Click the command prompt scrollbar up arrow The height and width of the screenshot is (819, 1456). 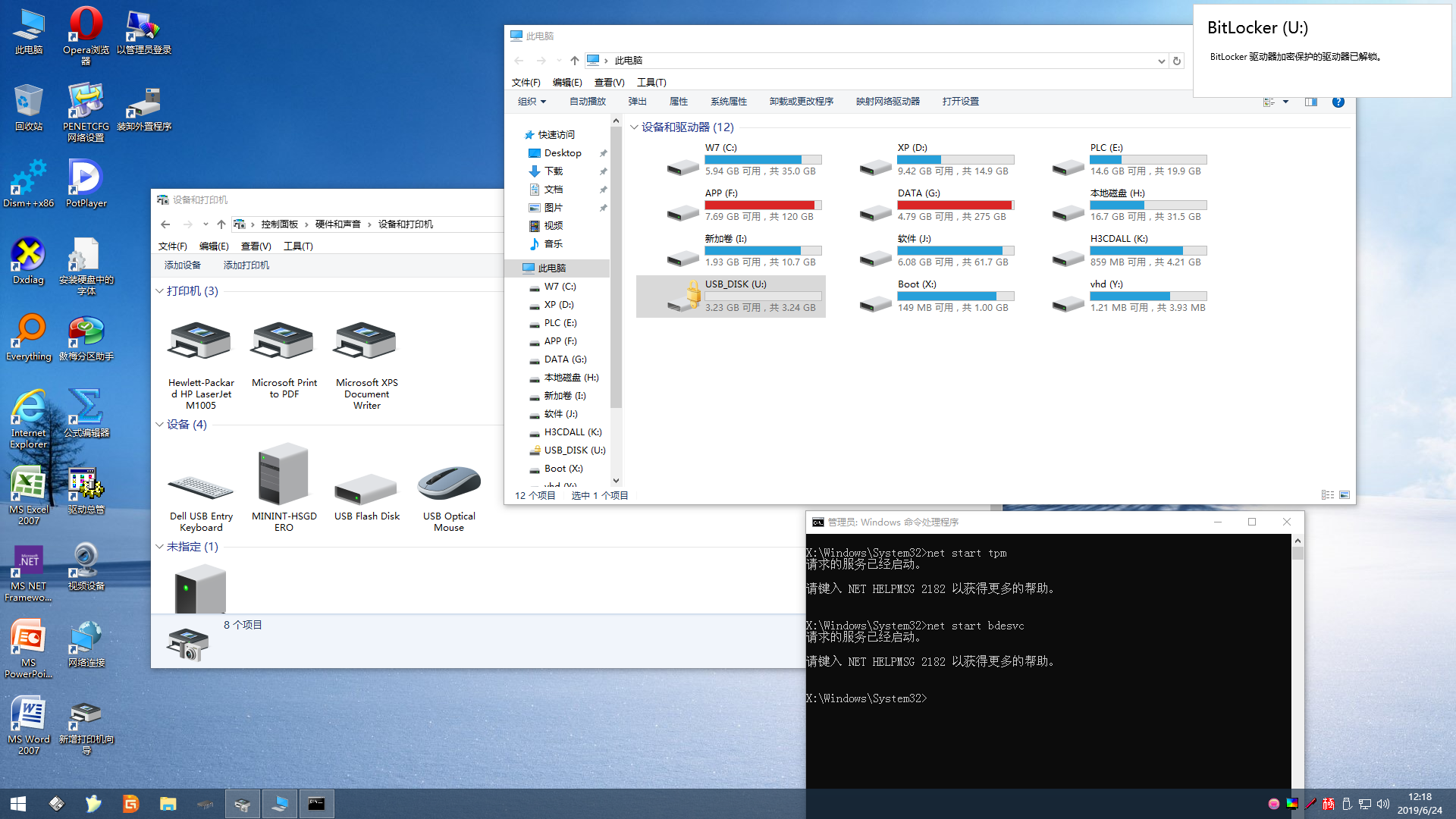pos(1298,541)
